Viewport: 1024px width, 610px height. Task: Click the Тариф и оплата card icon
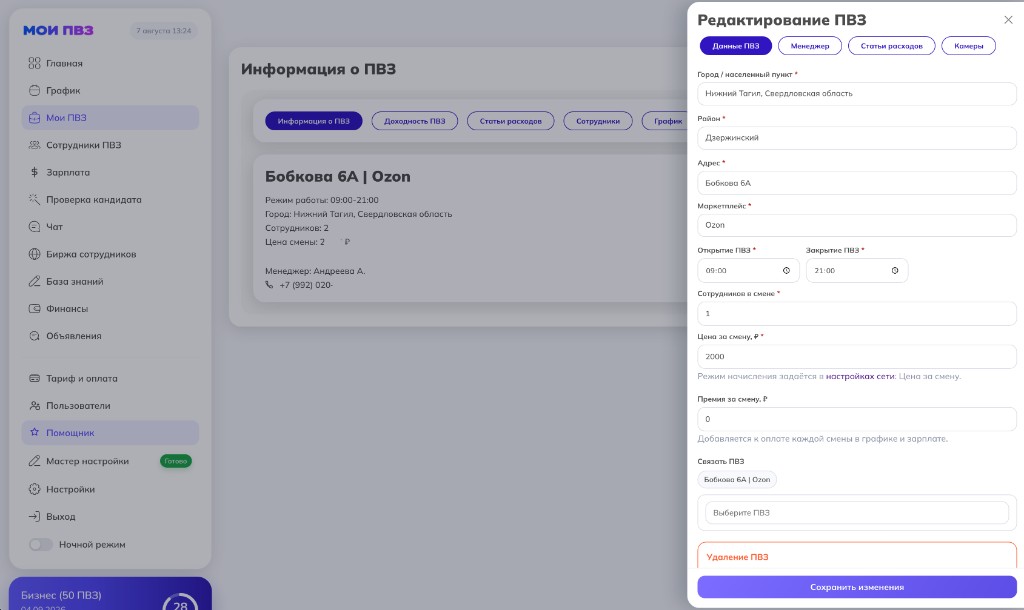35,378
